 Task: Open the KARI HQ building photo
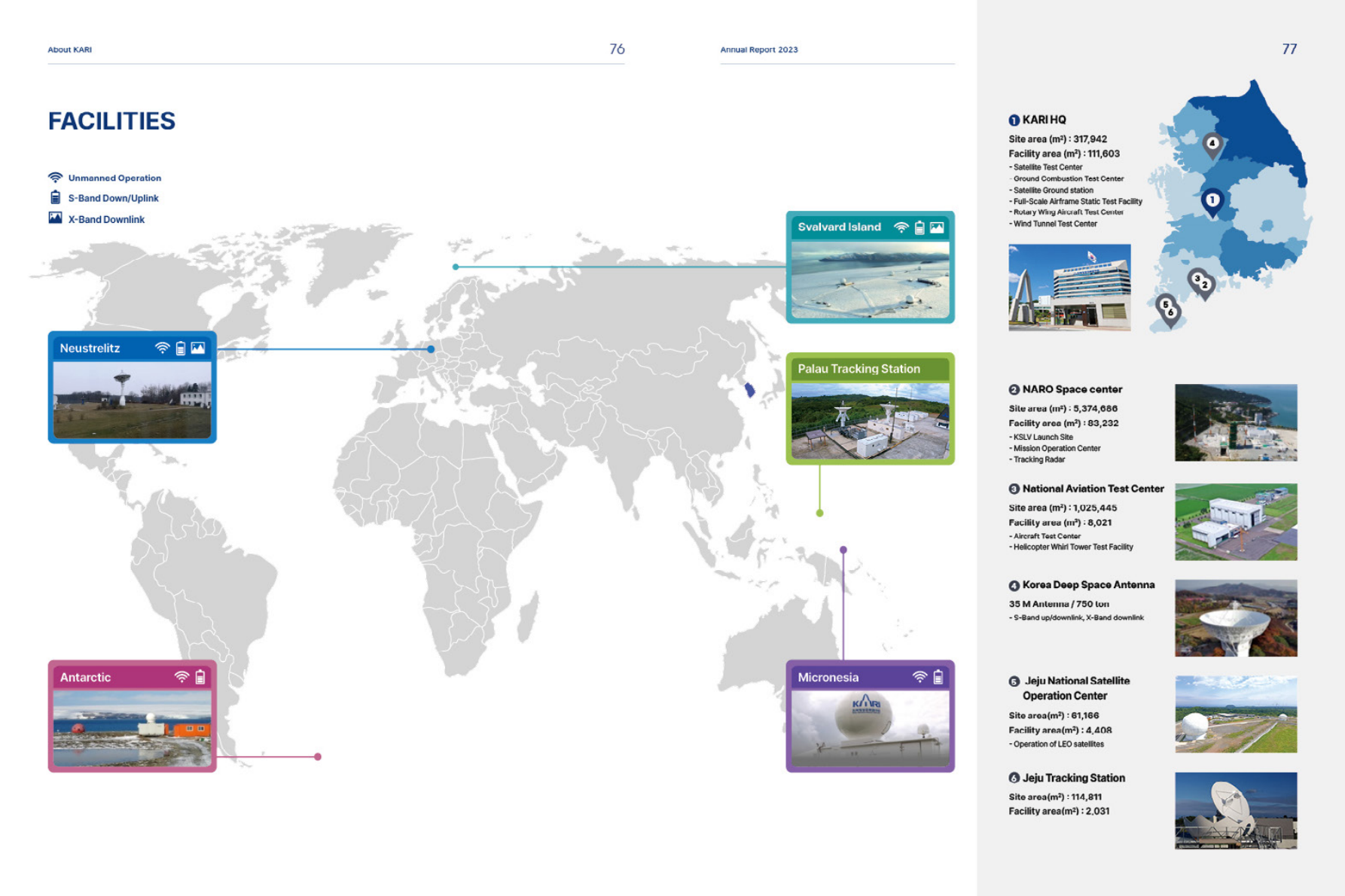(x=1069, y=287)
